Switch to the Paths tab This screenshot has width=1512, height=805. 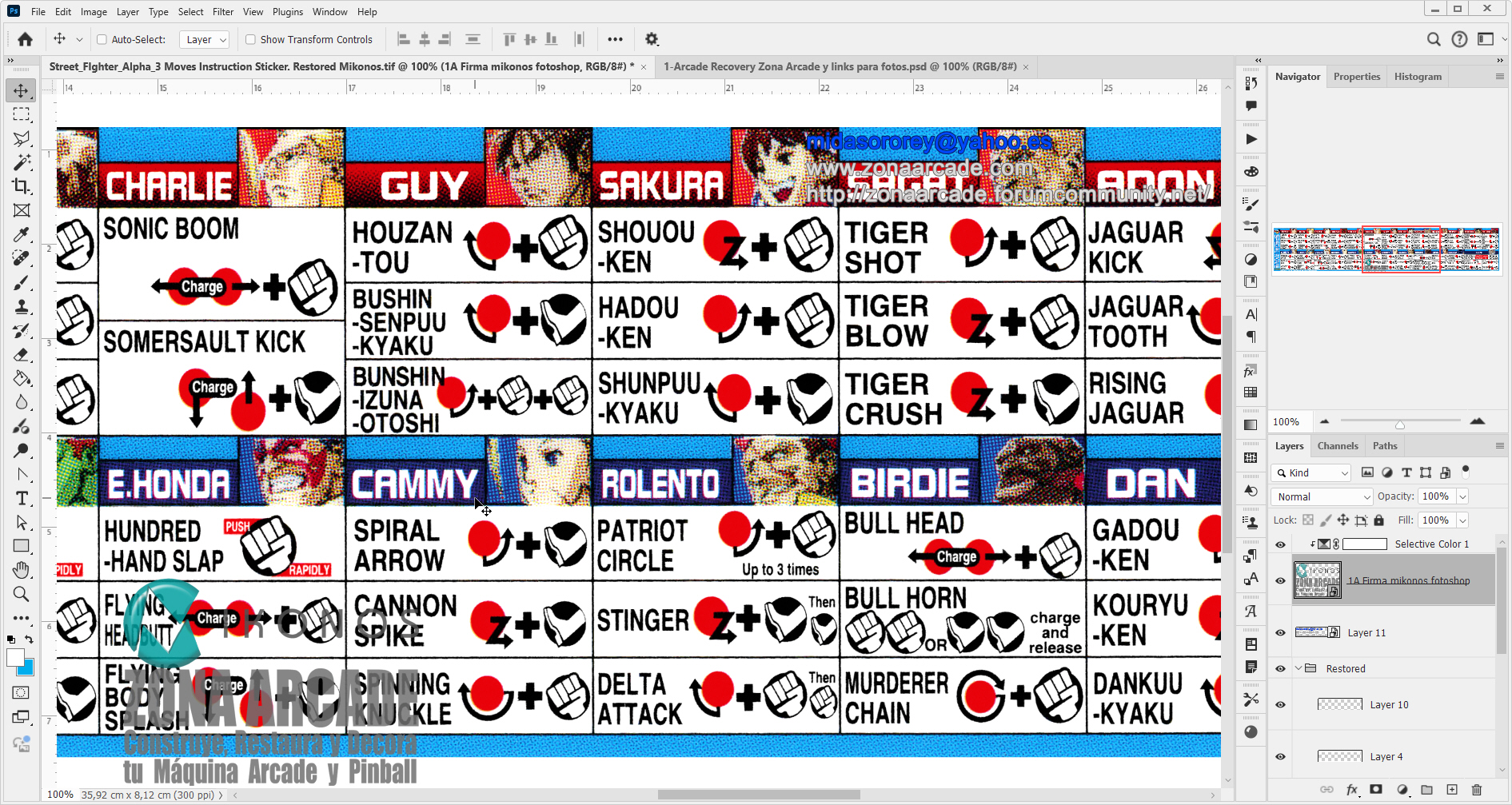[1385, 446]
